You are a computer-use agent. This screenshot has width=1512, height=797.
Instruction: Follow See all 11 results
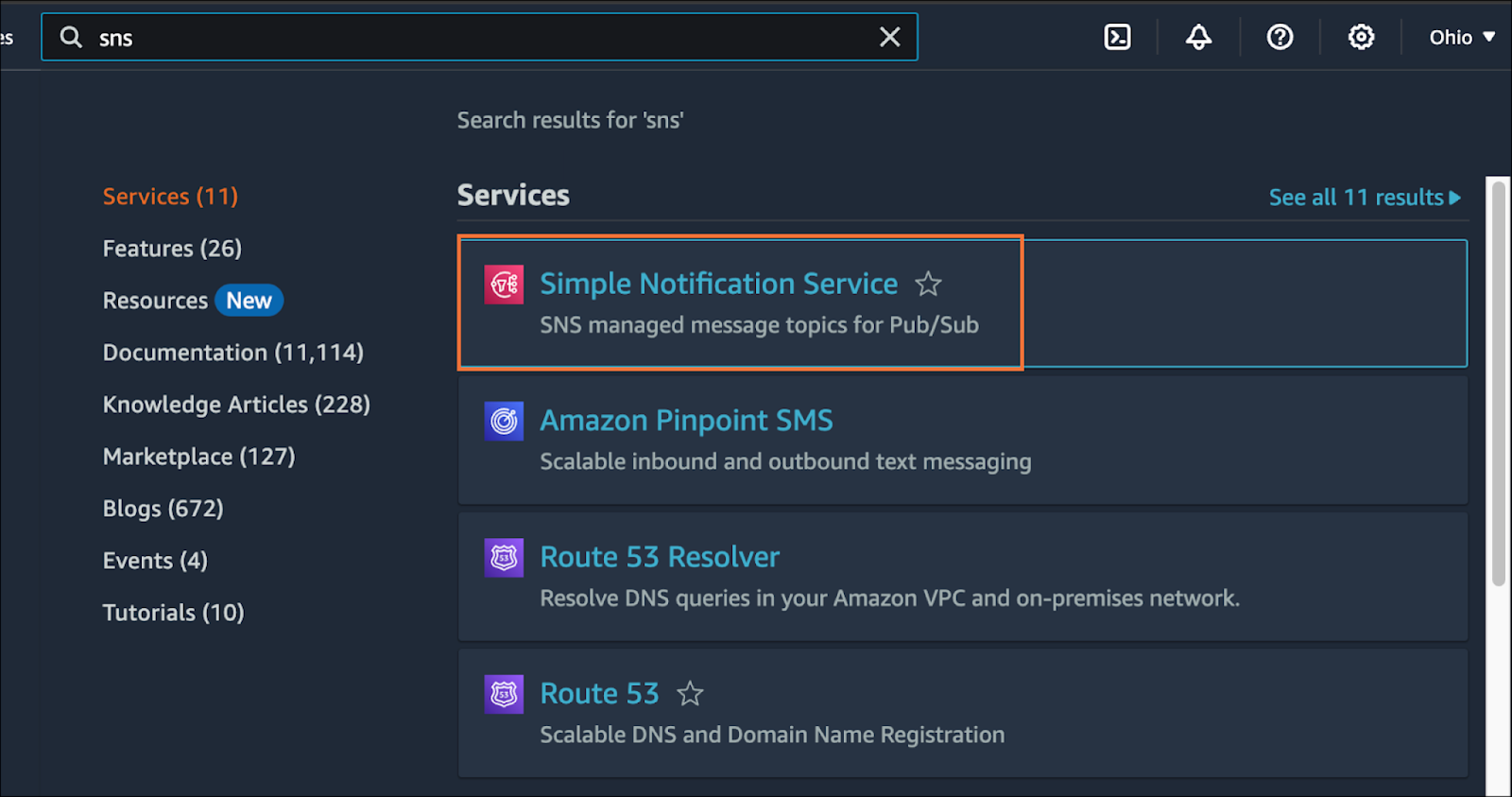1365,198
